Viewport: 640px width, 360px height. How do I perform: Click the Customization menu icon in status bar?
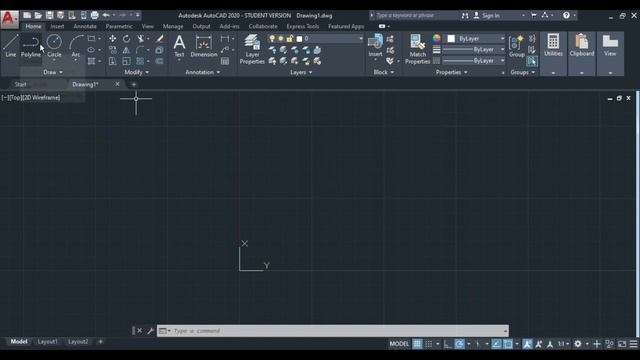[633, 344]
